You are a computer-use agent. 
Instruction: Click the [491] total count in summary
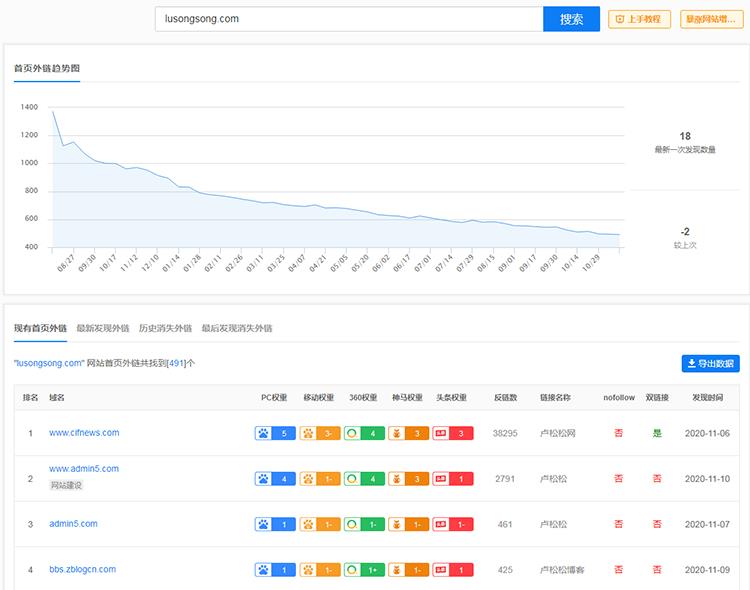point(176,363)
